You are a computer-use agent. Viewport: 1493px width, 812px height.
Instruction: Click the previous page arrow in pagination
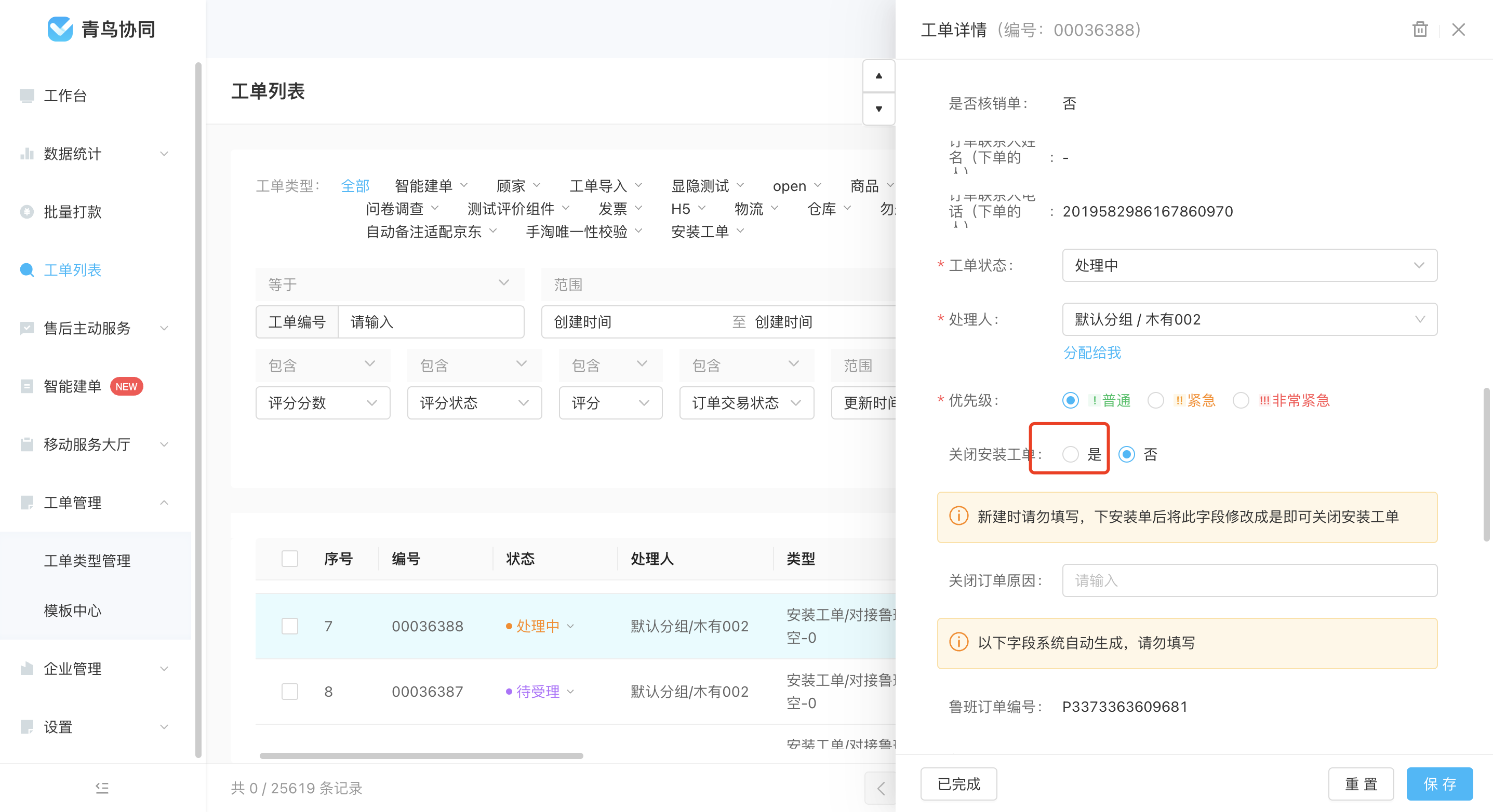point(881,788)
